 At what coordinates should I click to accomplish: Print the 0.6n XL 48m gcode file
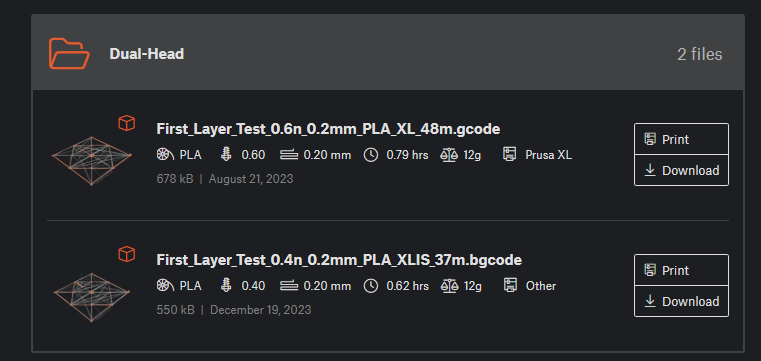[x=681, y=139]
